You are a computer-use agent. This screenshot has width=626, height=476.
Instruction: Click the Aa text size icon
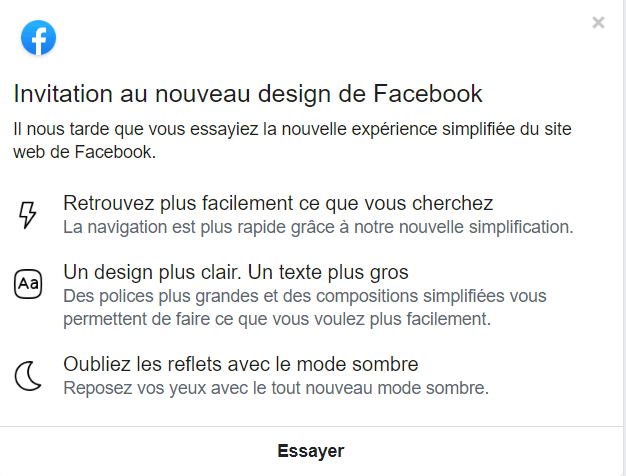(28, 284)
